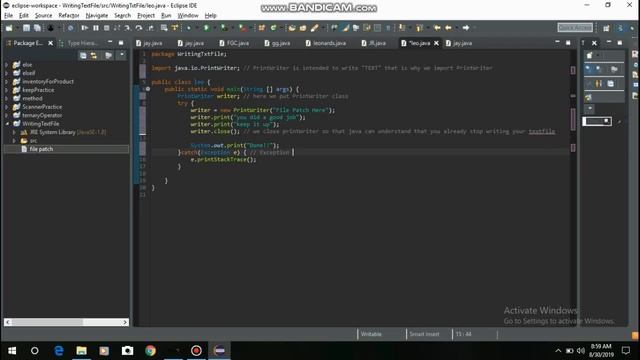Run the program with the green Run icon
This screenshot has width=640, height=360.
207,28
